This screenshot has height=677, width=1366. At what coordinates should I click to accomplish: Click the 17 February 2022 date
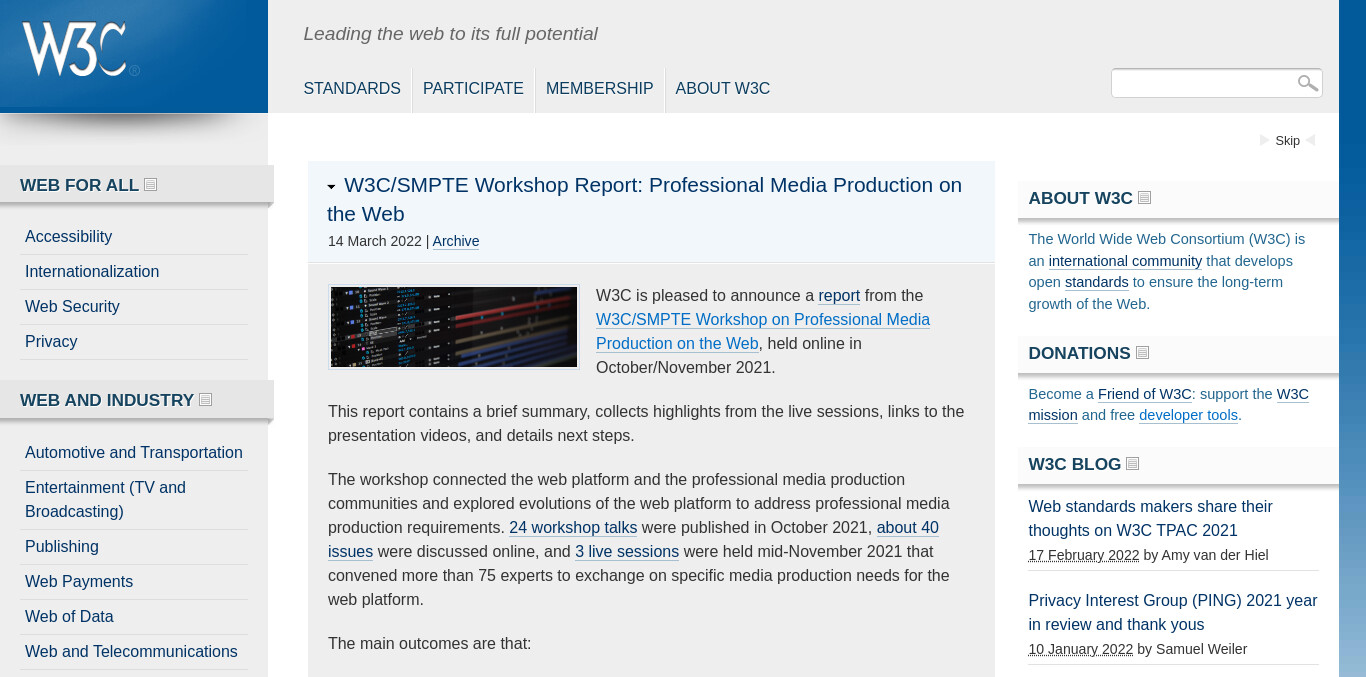pos(1084,555)
